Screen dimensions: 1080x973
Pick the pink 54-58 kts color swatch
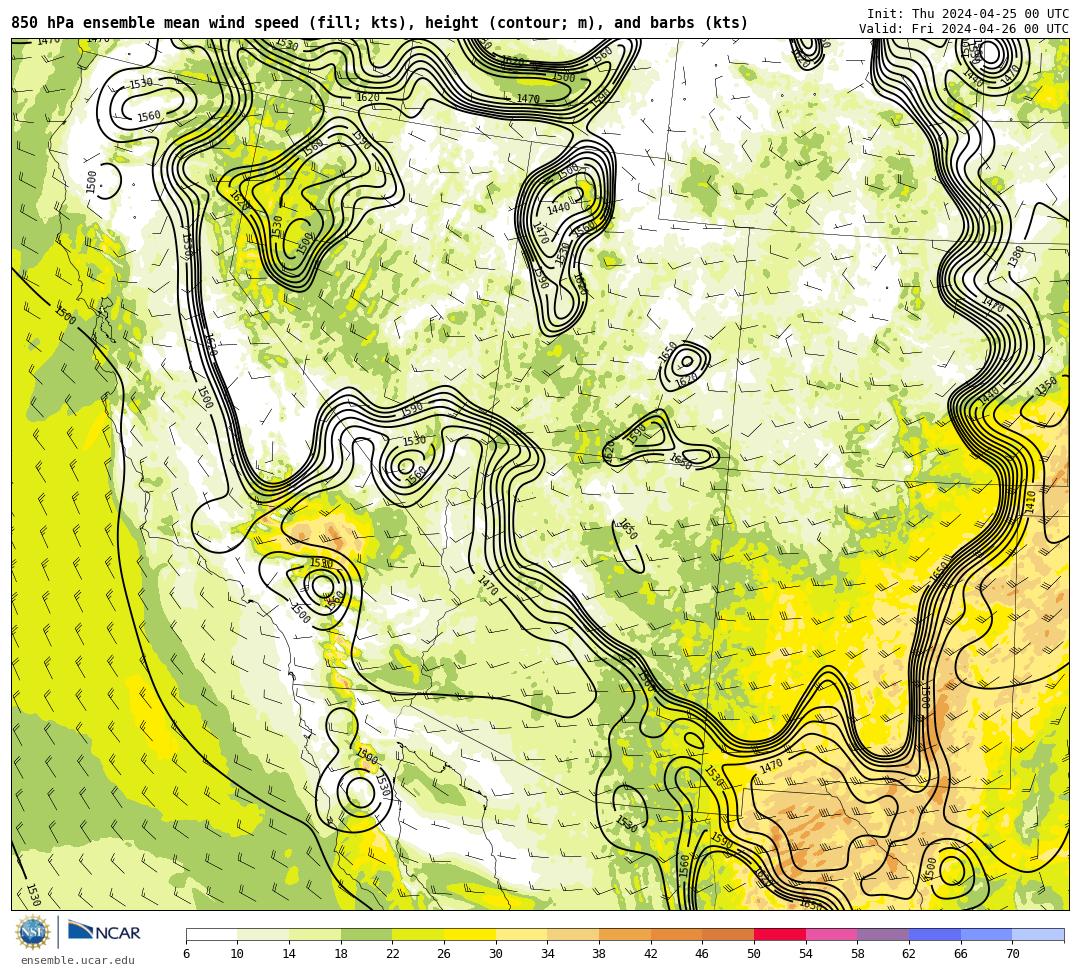[x=831, y=934]
